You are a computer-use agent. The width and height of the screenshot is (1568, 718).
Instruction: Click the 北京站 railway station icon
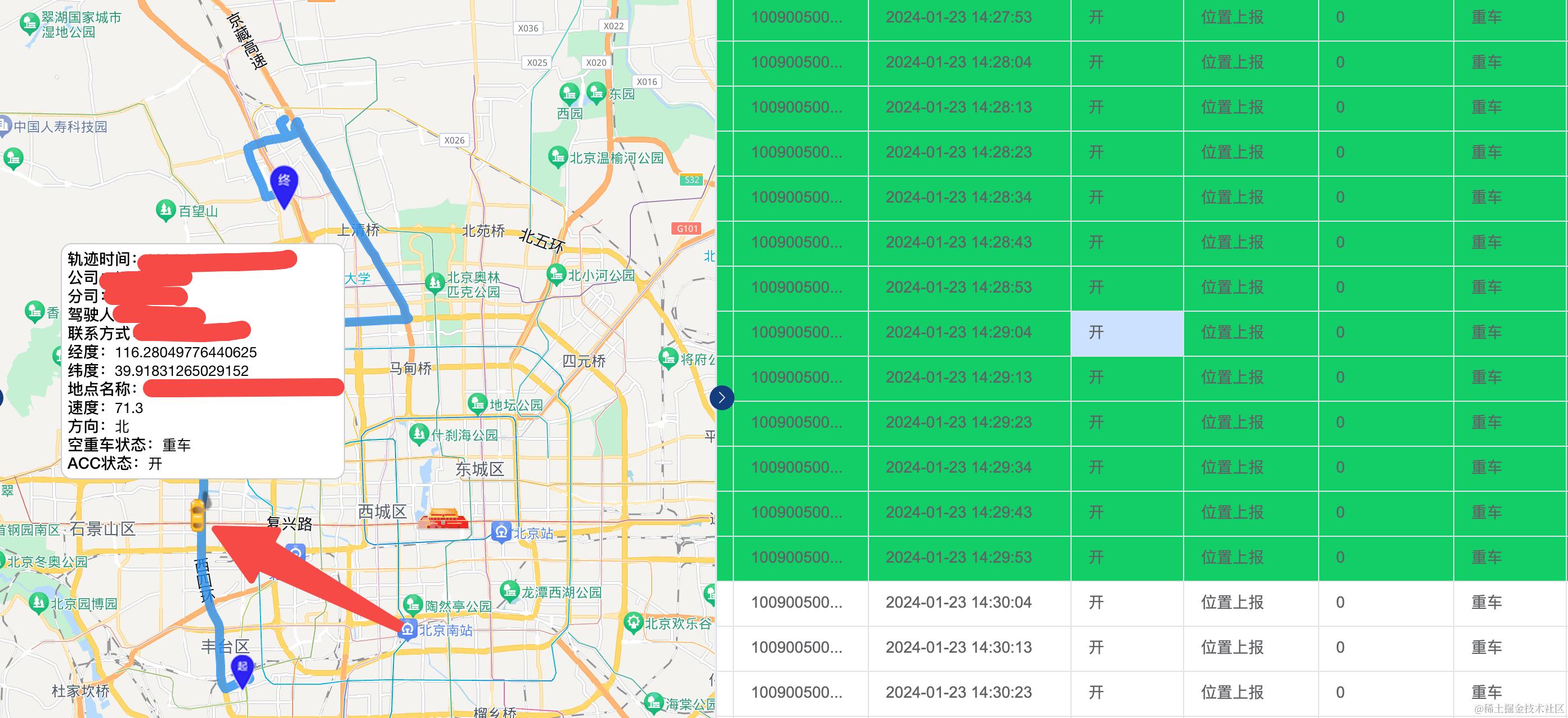(x=500, y=532)
